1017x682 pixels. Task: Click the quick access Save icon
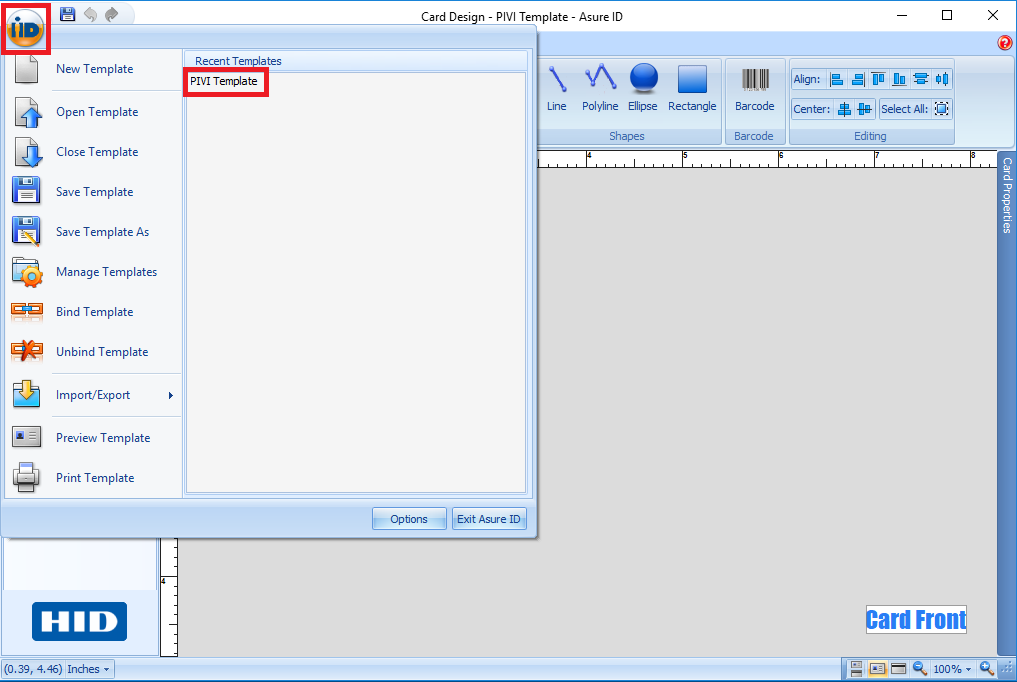coord(67,14)
